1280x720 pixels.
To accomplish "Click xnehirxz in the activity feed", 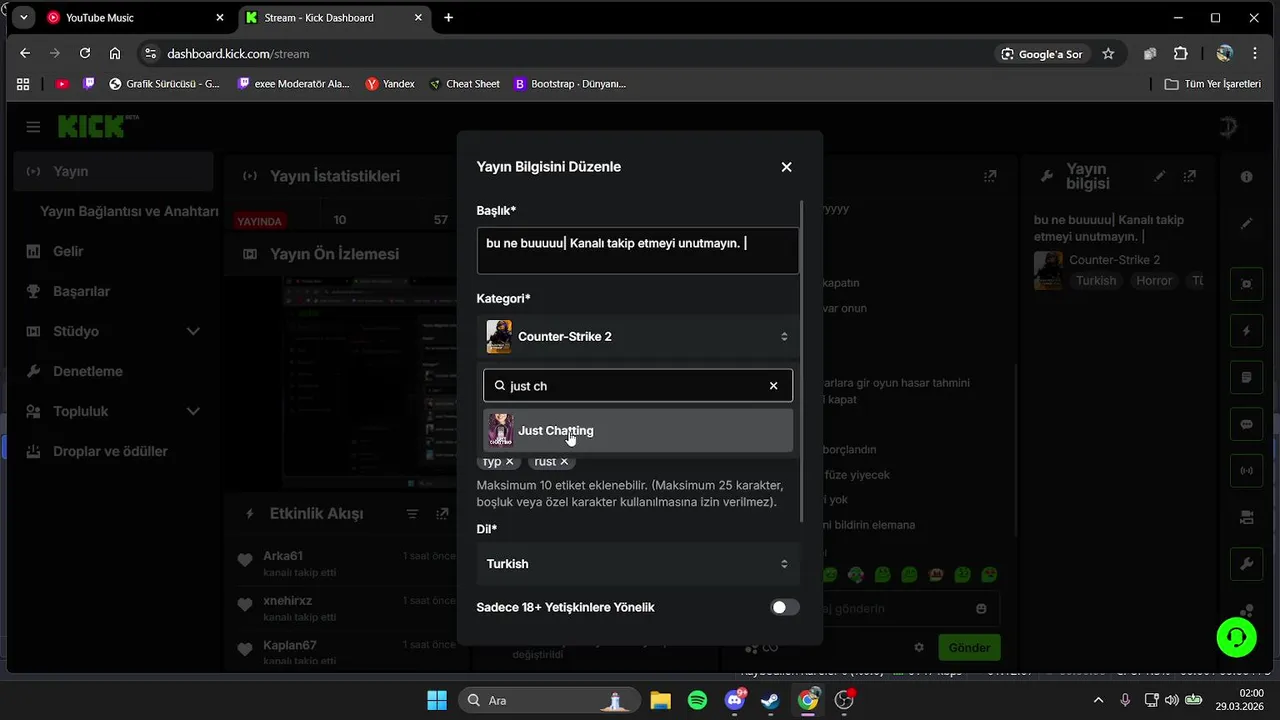I will 288,601.
